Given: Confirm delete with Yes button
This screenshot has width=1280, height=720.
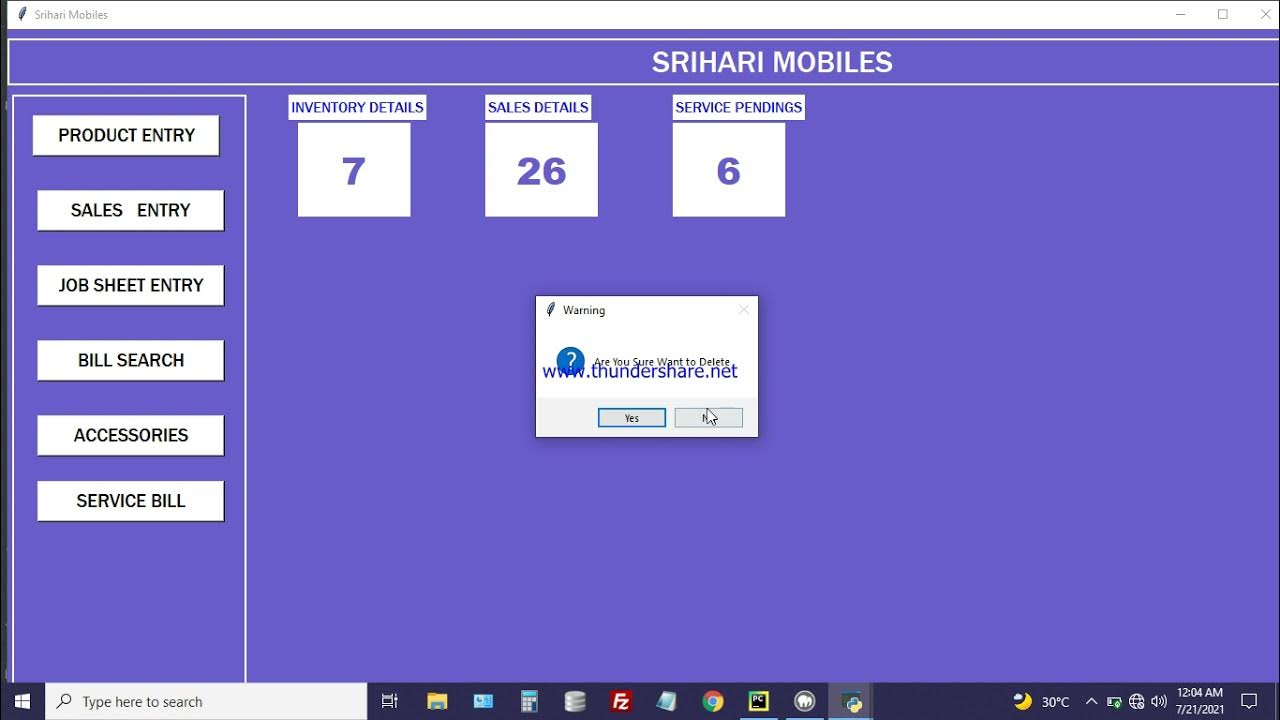Looking at the screenshot, I should pos(632,418).
